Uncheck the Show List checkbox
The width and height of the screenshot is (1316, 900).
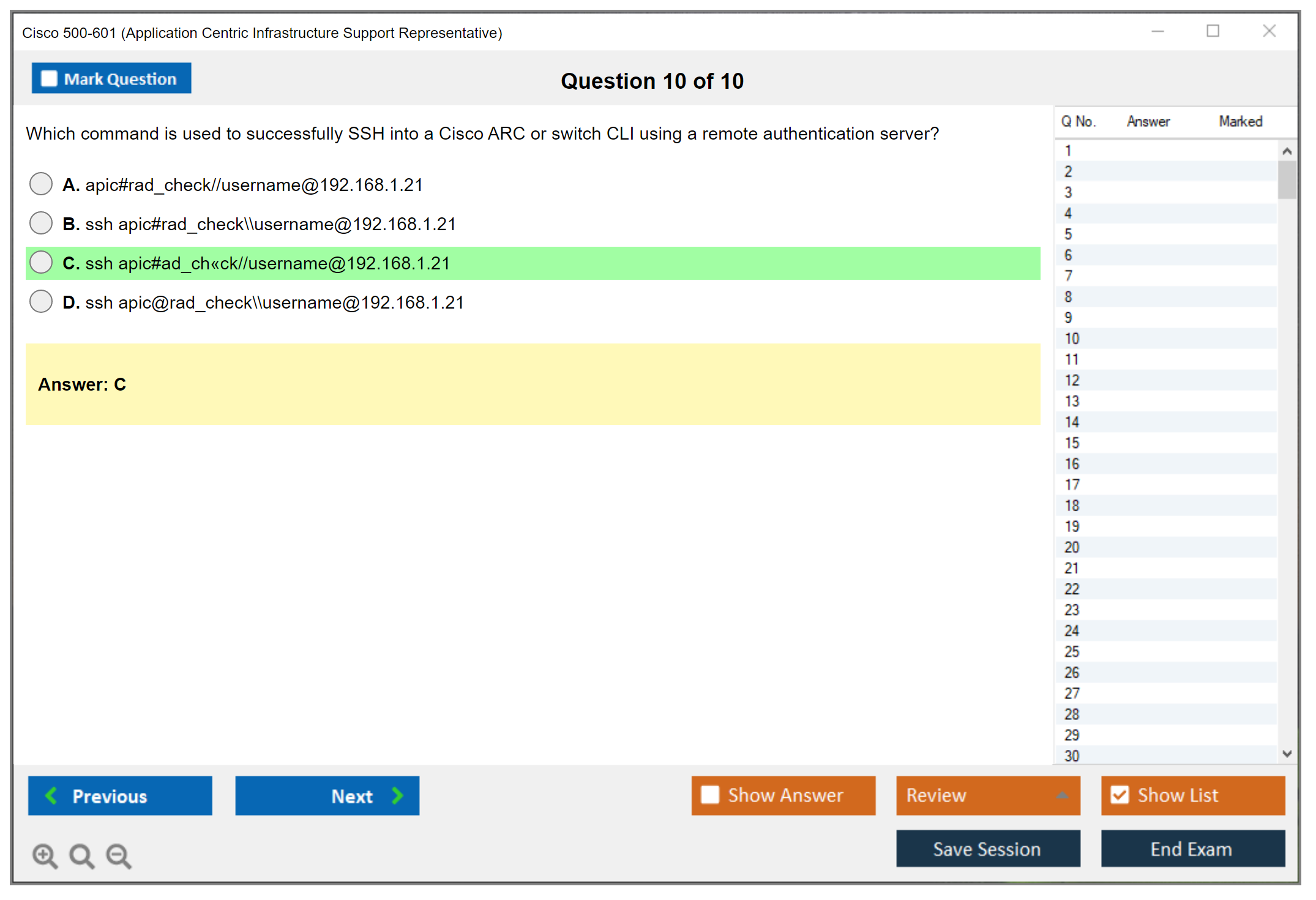click(x=1120, y=795)
